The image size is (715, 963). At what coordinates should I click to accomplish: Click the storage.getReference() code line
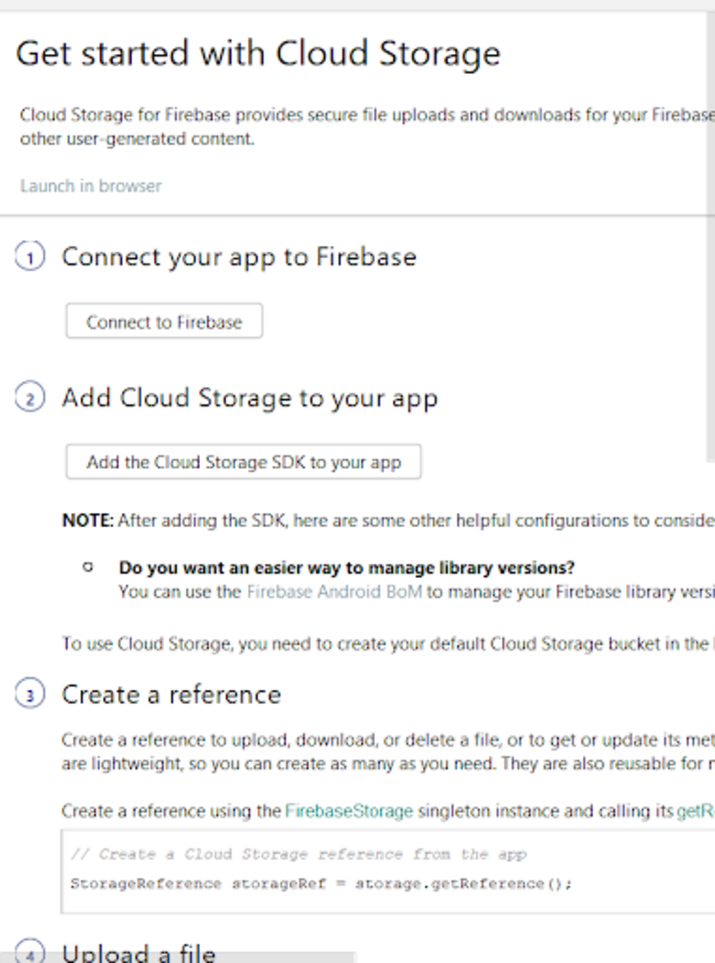[321, 884]
